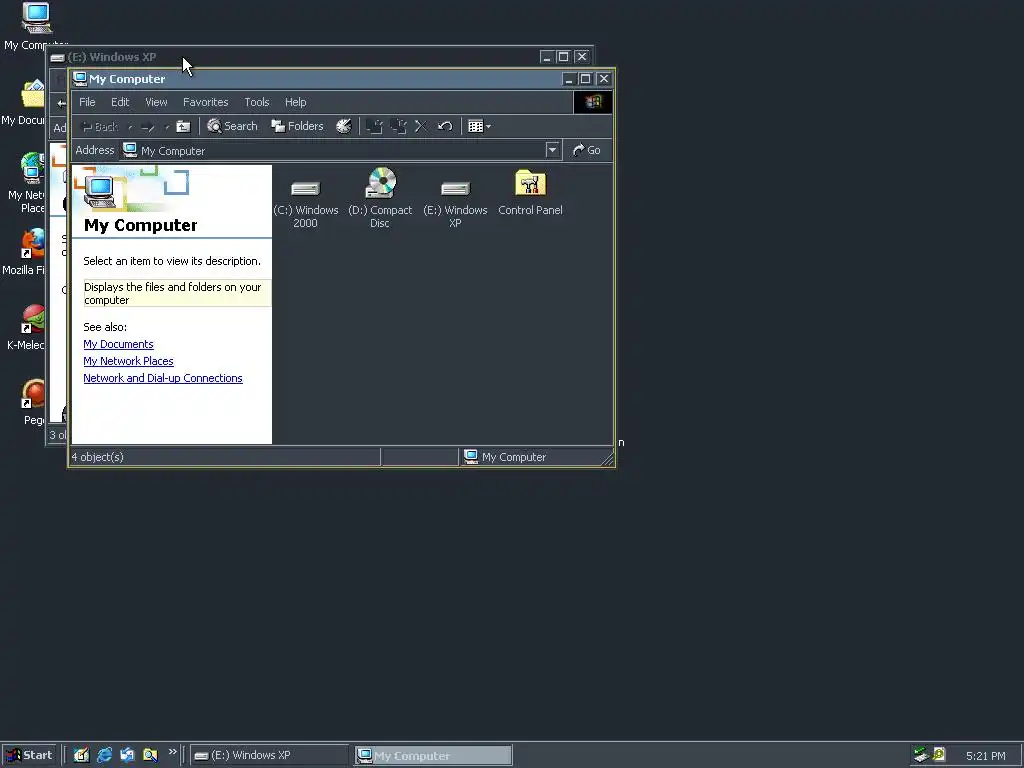Open the Edit menu
Screen dimensions: 1024x768
pos(120,102)
